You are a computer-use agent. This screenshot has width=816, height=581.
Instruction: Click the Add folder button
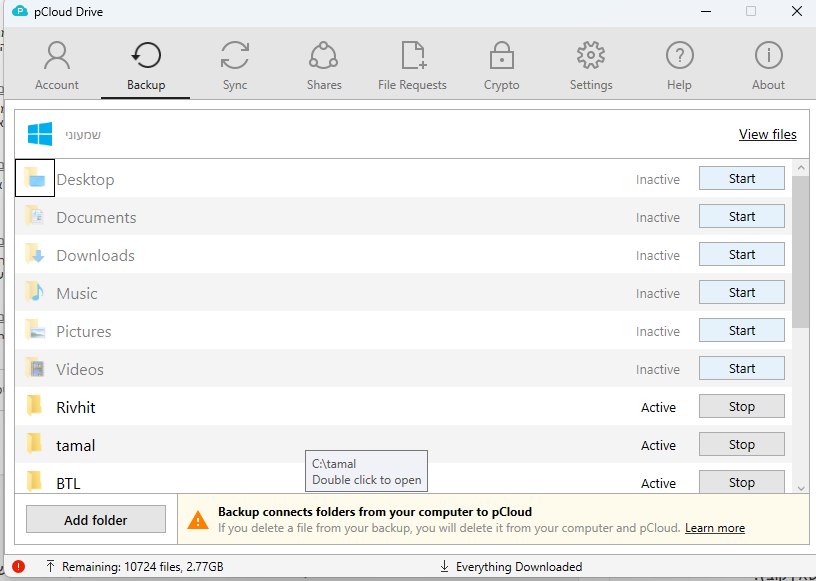pos(96,520)
